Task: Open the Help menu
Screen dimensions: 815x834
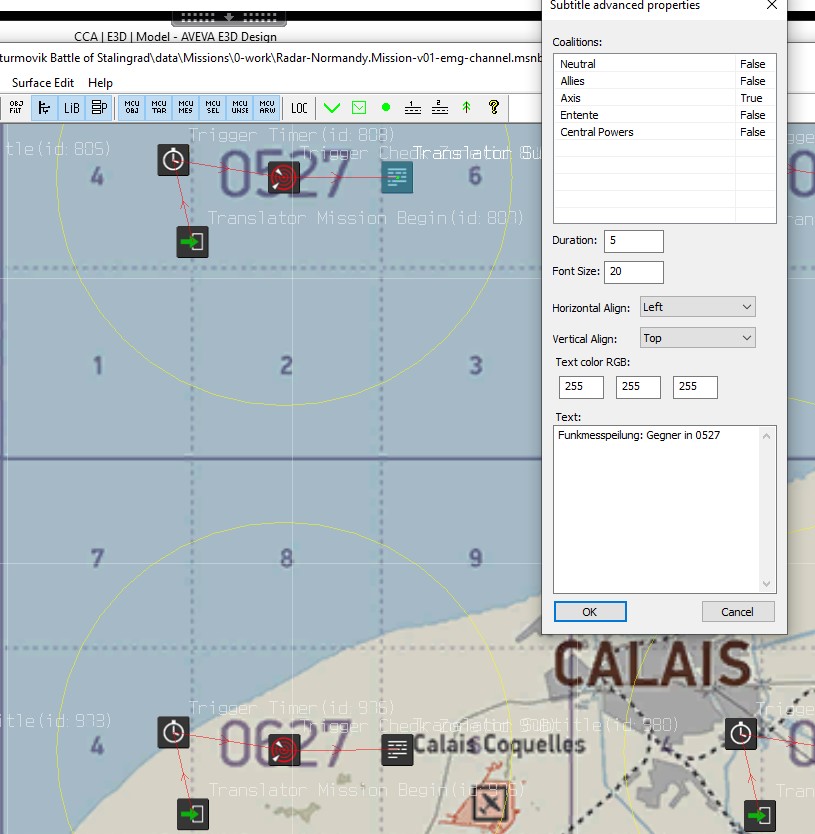Action: [x=100, y=83]
